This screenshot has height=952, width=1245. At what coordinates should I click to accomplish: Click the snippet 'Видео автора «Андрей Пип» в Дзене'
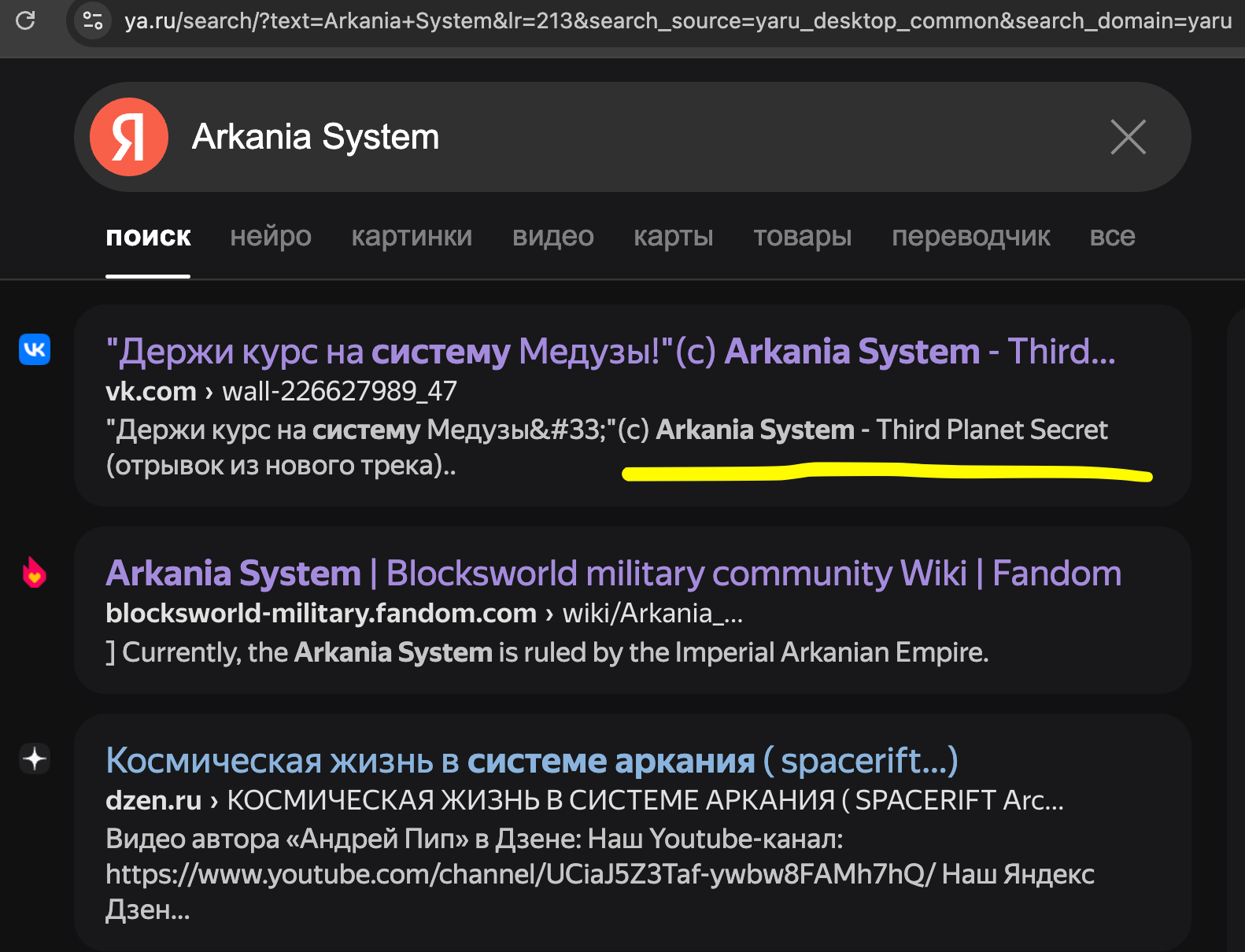pos(342,839)
